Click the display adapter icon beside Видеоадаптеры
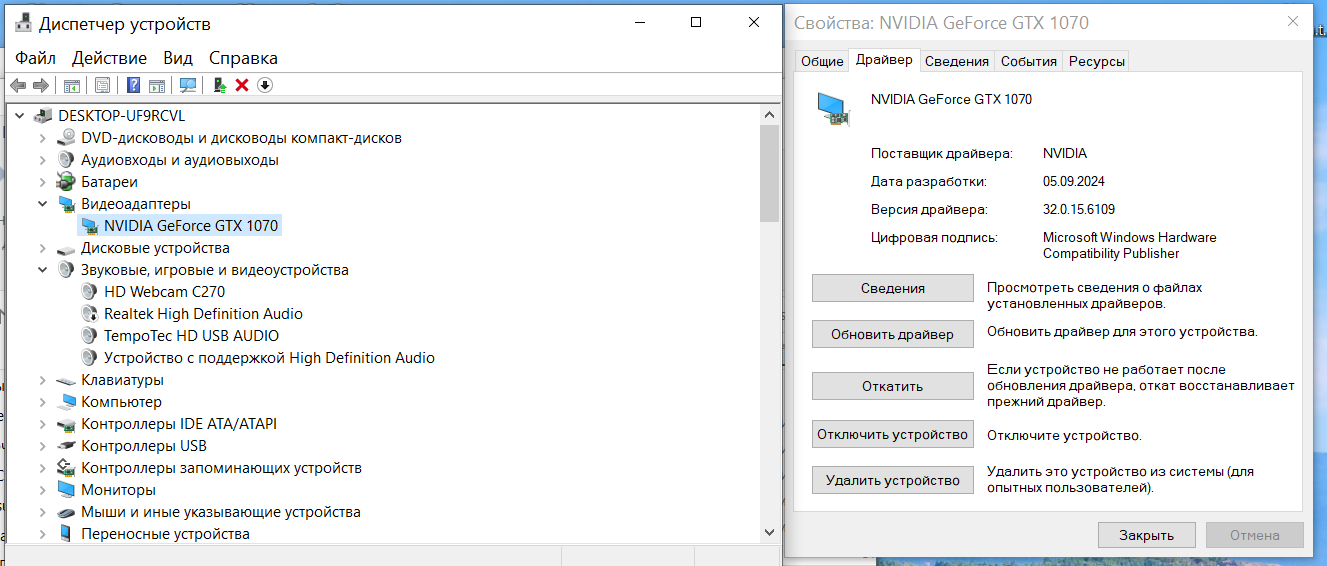The width and height of the screenshot is (1327, 566). click(66, 204)
